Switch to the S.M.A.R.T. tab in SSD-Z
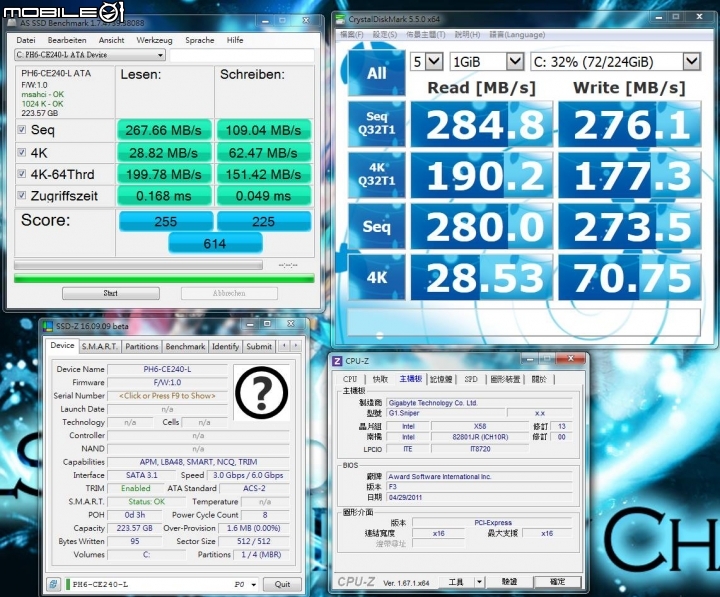 coord(100,347)
